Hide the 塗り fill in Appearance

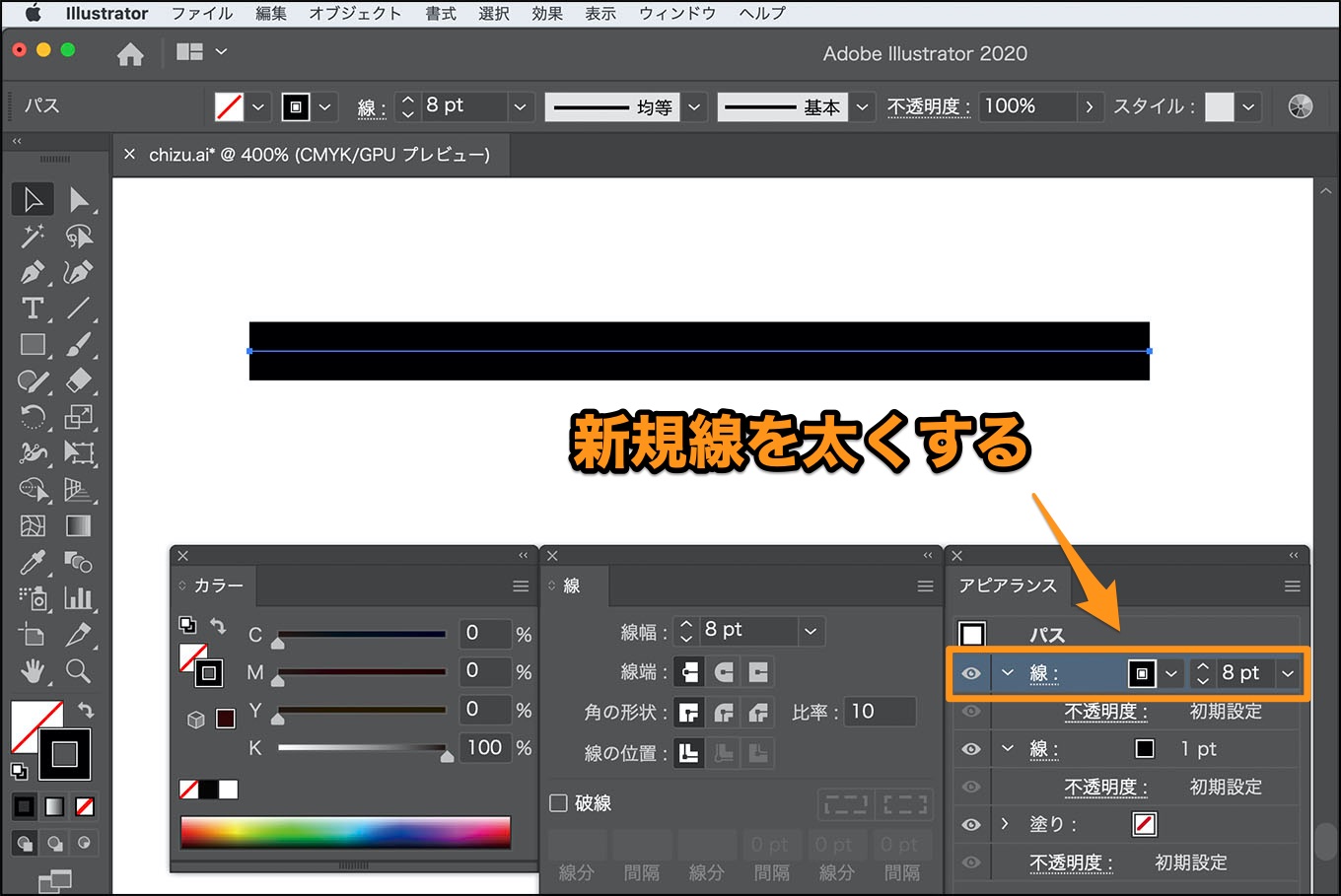click(x=971, y=824)
